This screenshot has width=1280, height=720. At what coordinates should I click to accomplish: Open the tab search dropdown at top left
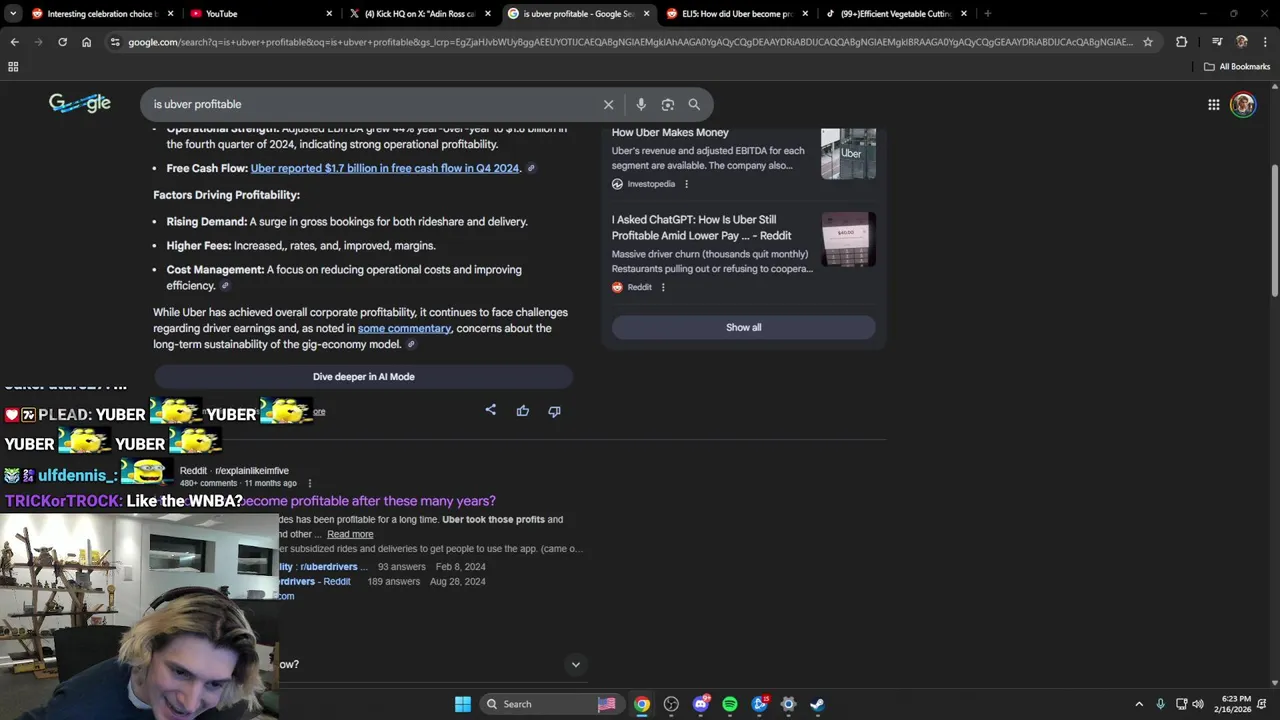(x=13, y=13)
